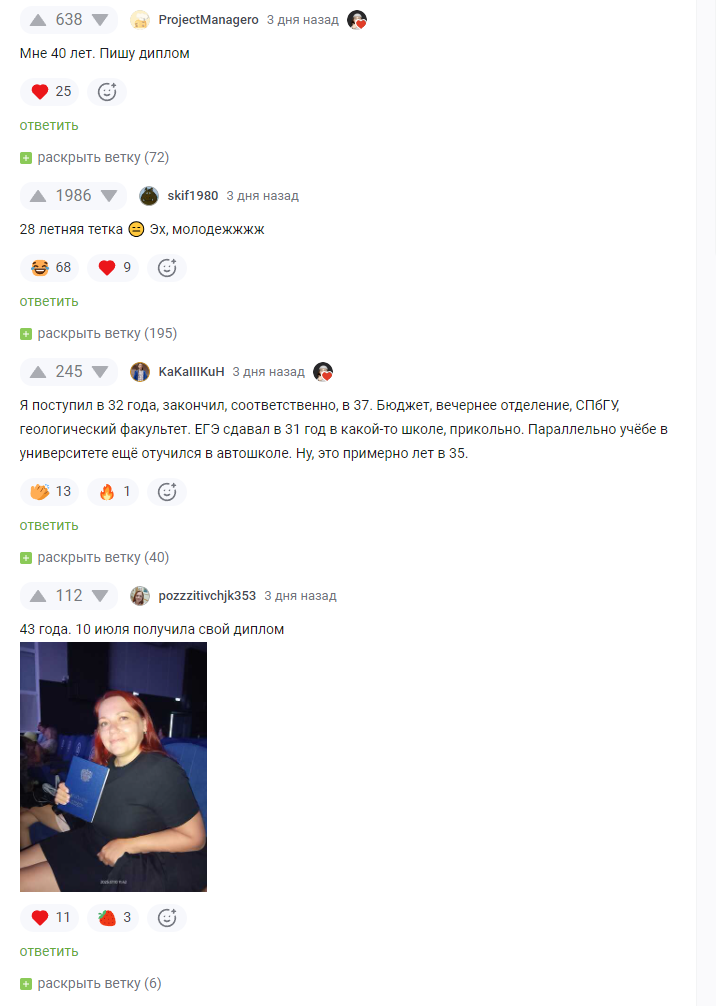Toggle heart reaction with 25 likes
This screenshot has width=716, height=1006.
click(x=50, y=92)
